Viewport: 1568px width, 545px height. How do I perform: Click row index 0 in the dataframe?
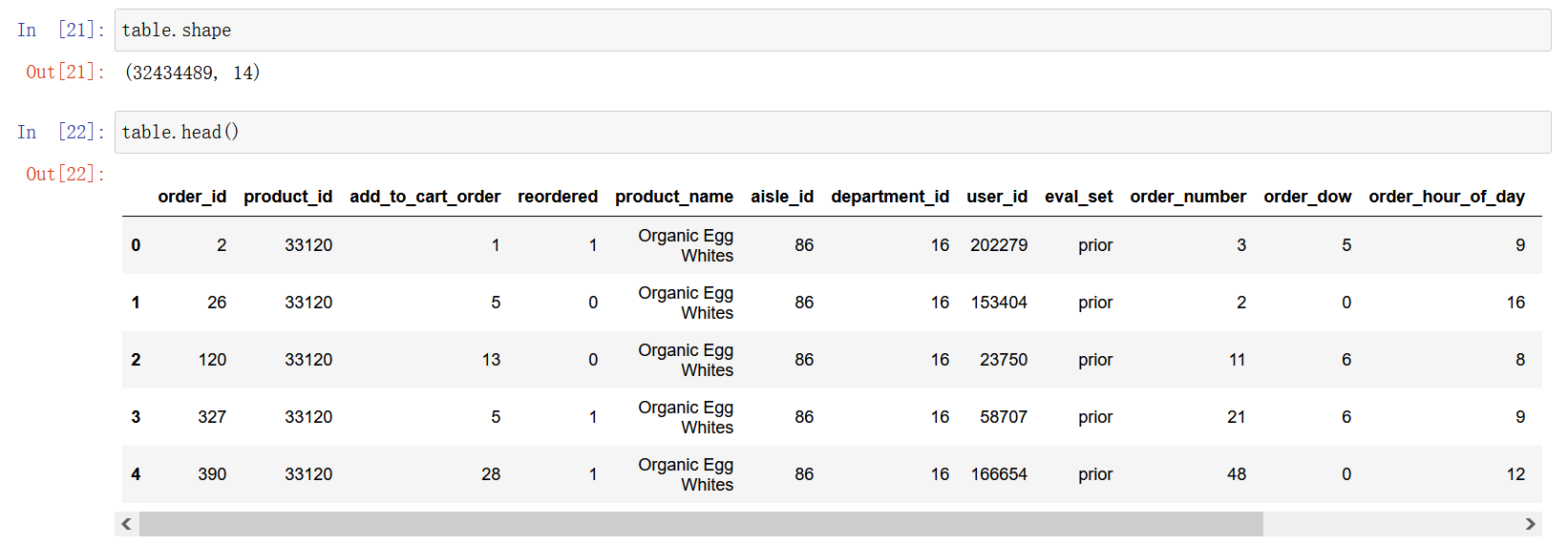(136, 245)
